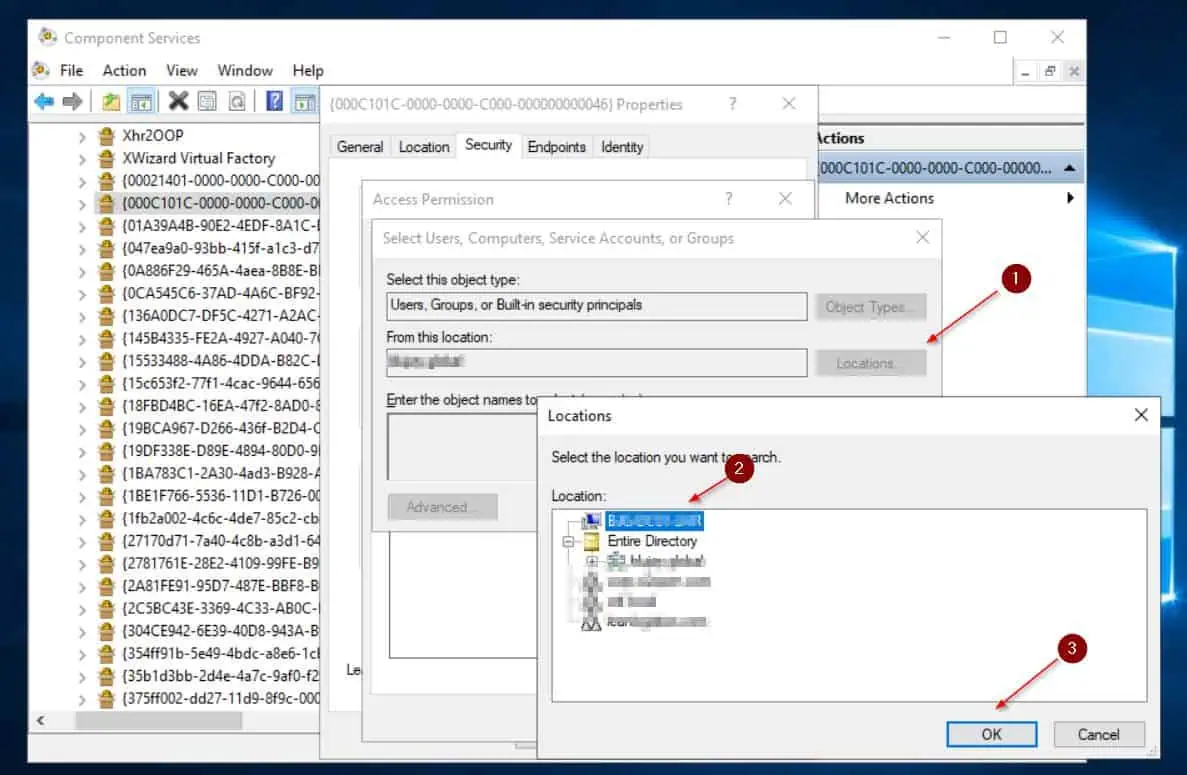
Task: Expand the Xhr2OOP tree node
Action: 82,137
